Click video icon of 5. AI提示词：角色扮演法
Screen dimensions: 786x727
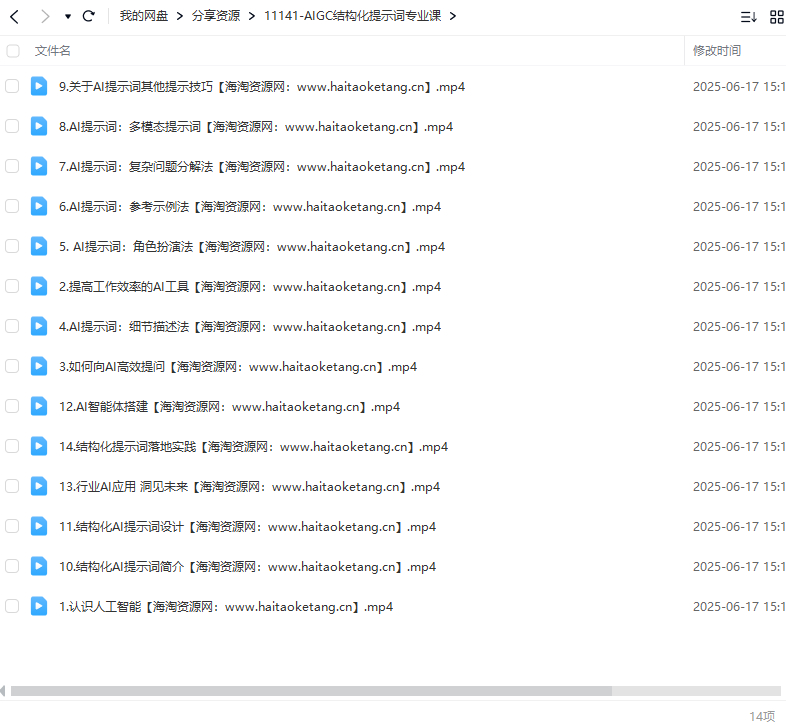tap(39, 246)
